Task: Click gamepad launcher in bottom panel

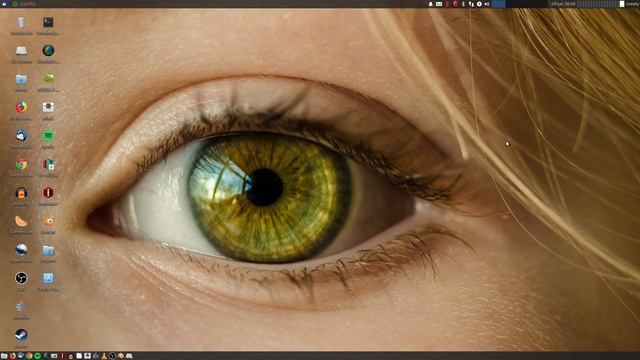Action: point(129,356)
